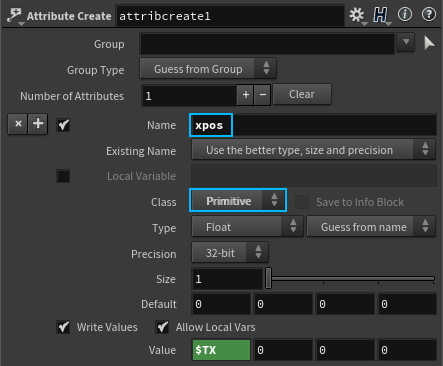Screen dimensions: 443x366
Task: Open the question mark help icon
Action: 429,15
